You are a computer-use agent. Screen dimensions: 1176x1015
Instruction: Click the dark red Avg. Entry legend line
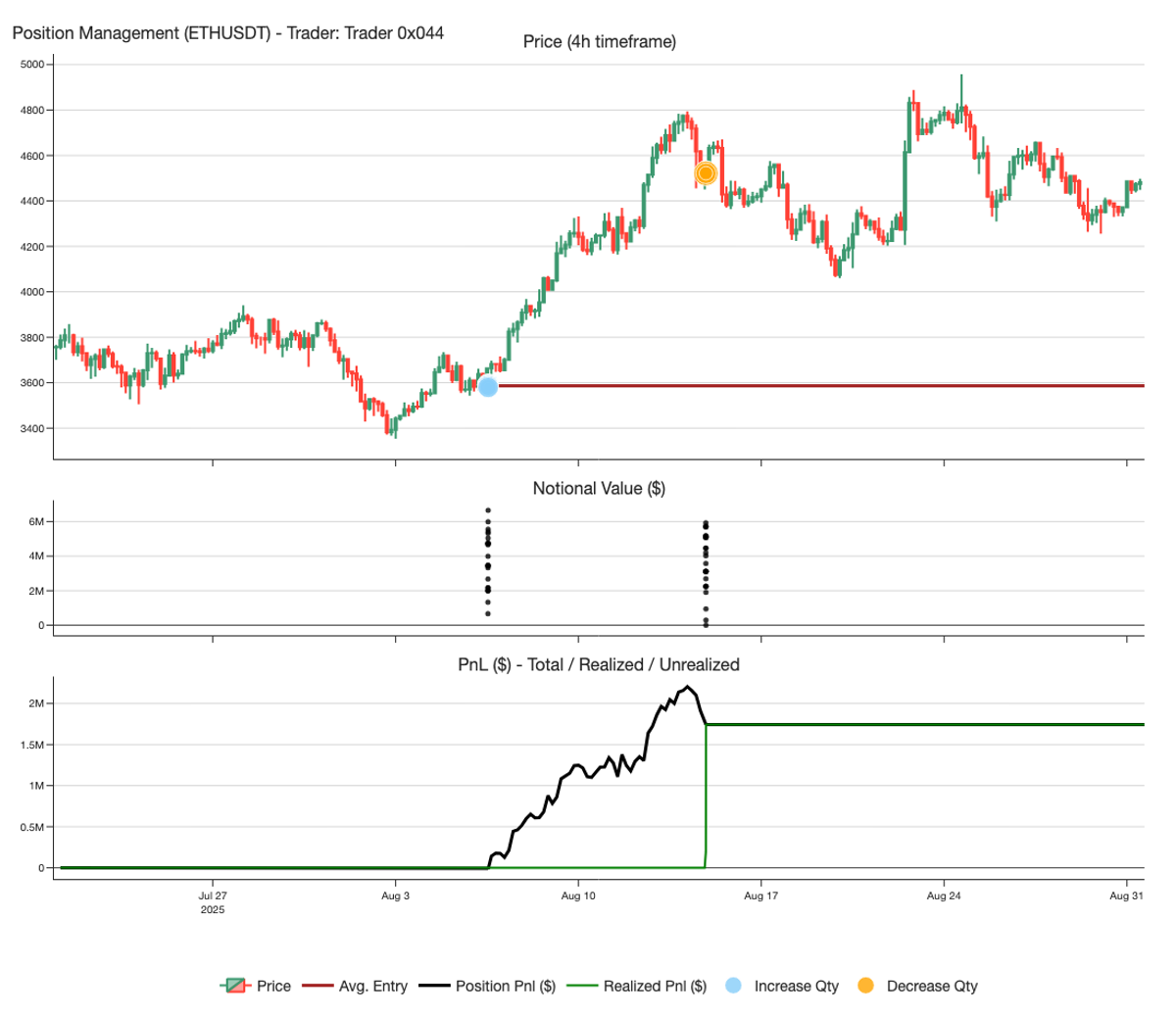point(317,986)
